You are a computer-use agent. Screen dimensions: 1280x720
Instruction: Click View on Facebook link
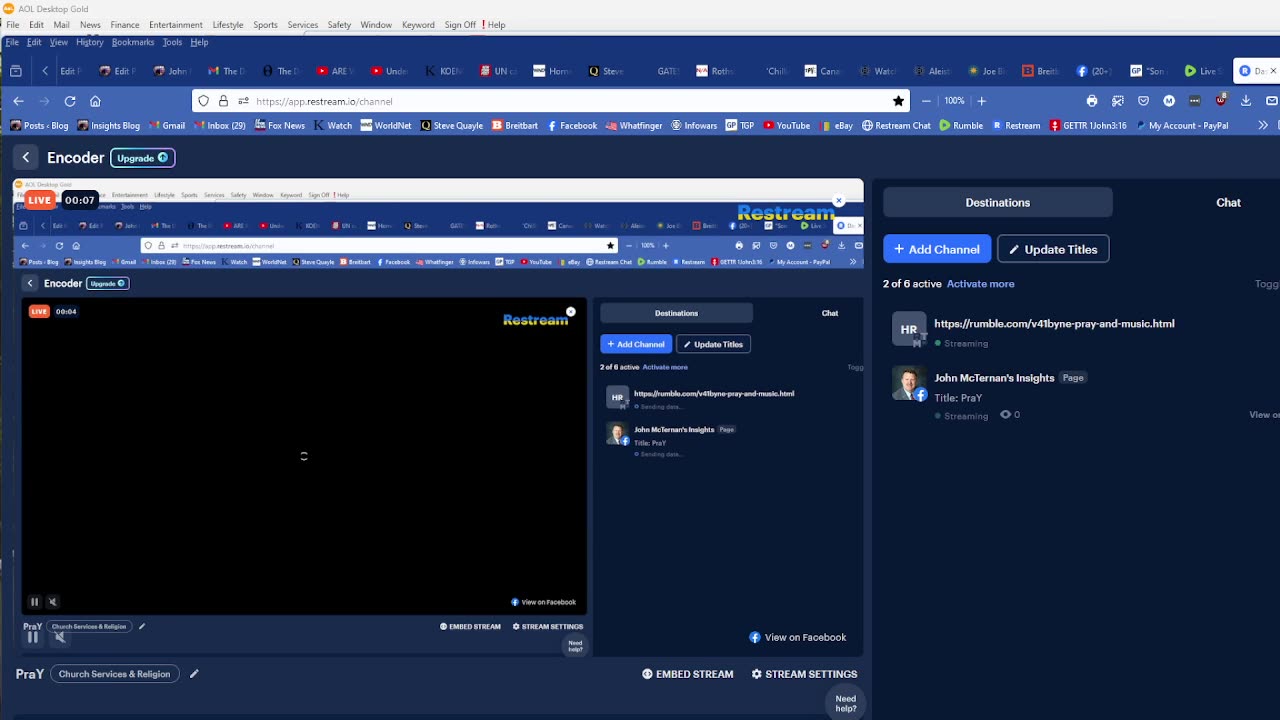pyautogui.click(x=798, y=637)
